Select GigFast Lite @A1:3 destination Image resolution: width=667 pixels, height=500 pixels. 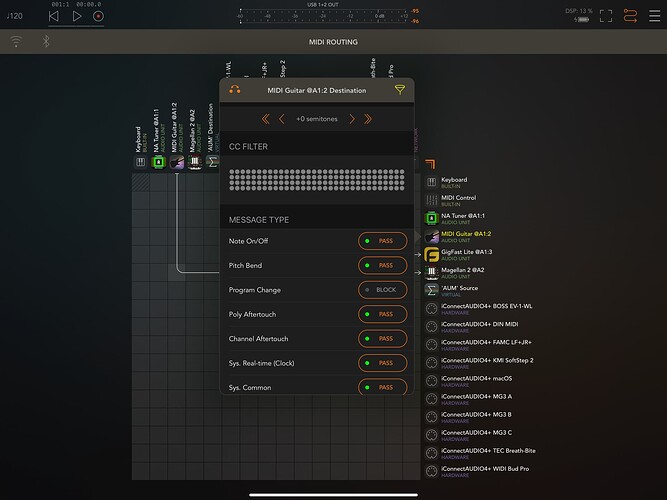coord(459,254)
